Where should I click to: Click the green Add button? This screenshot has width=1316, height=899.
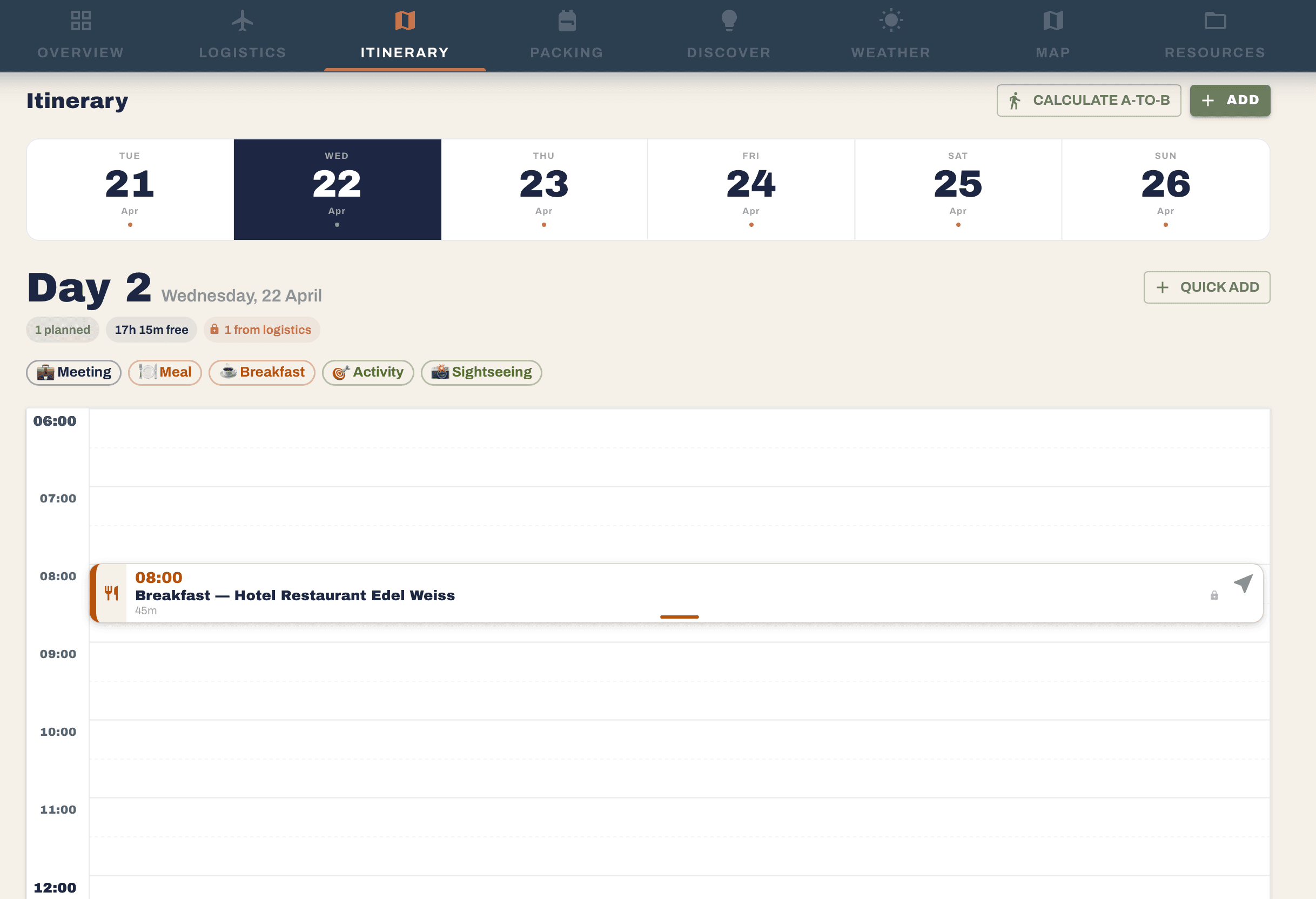1230,100
